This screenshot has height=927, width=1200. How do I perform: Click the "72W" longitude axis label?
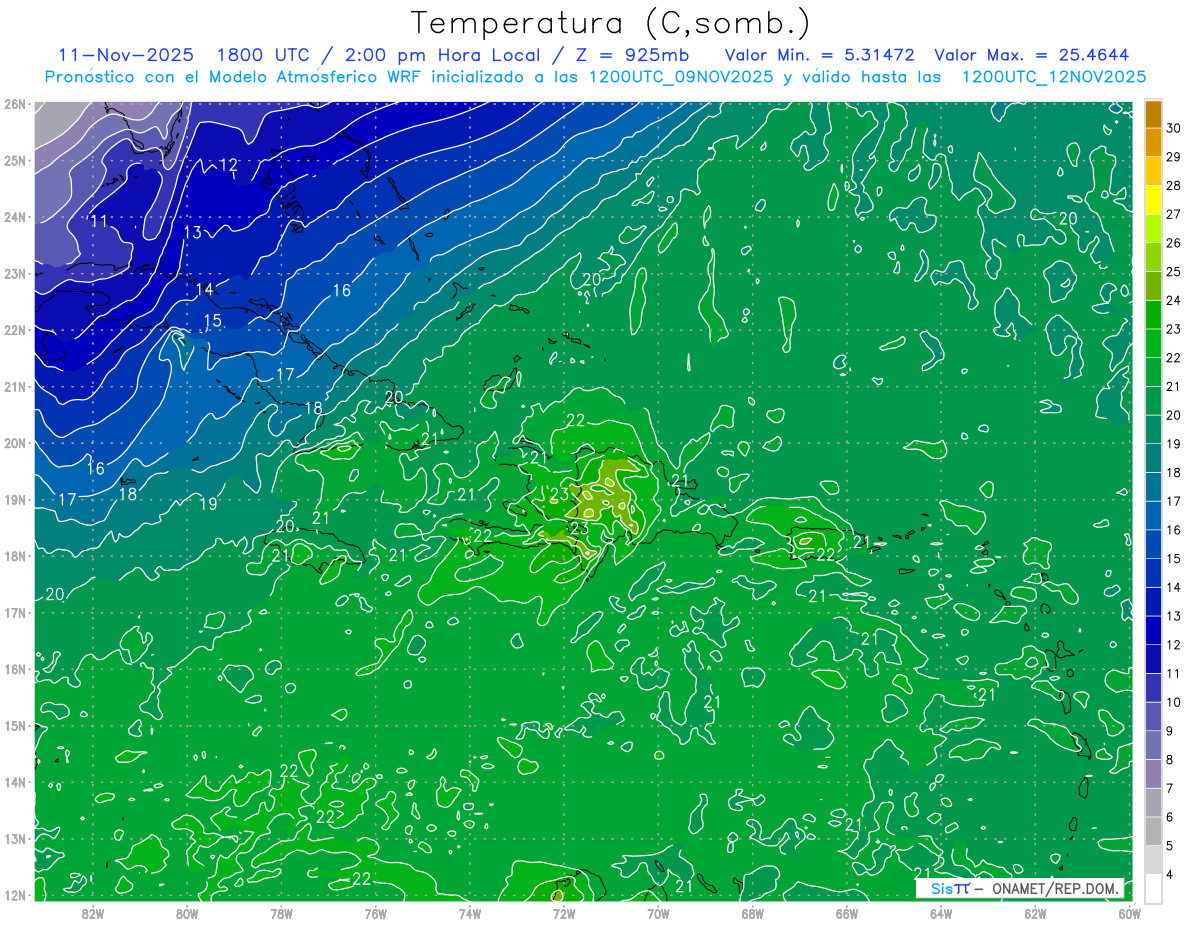click(563, 913)
